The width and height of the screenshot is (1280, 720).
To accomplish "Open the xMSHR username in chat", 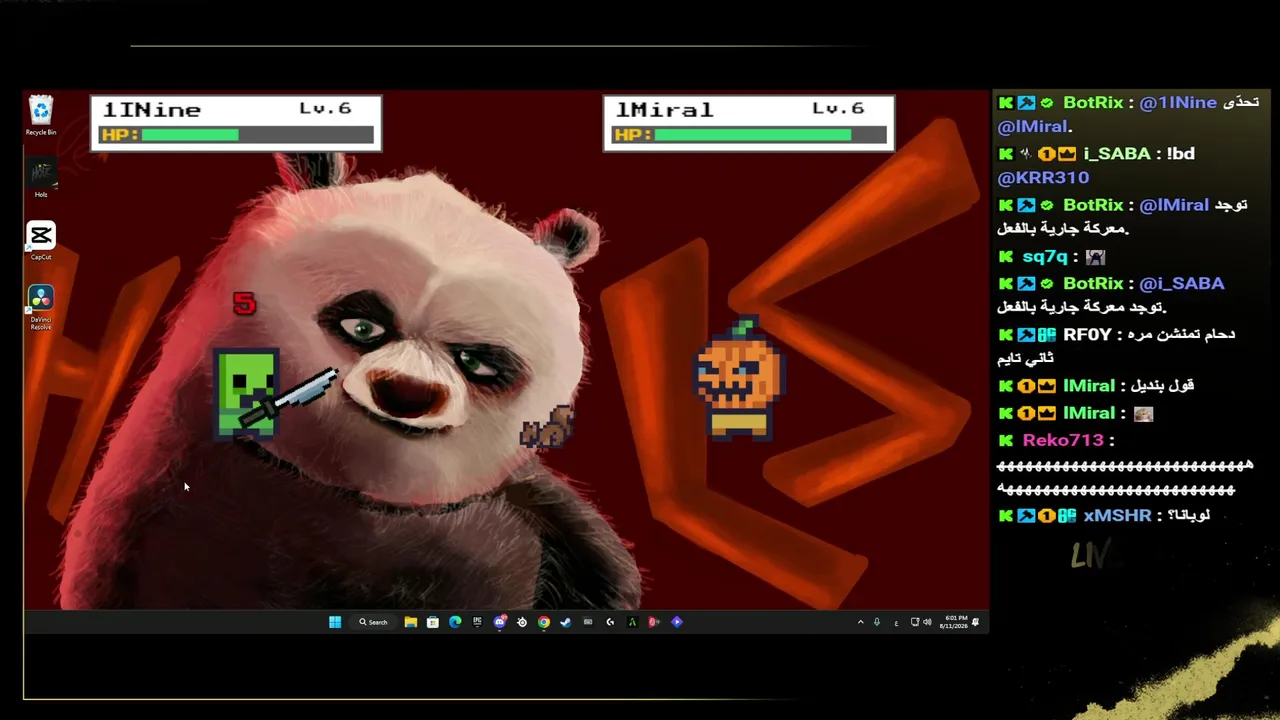I will (1117, 516).
